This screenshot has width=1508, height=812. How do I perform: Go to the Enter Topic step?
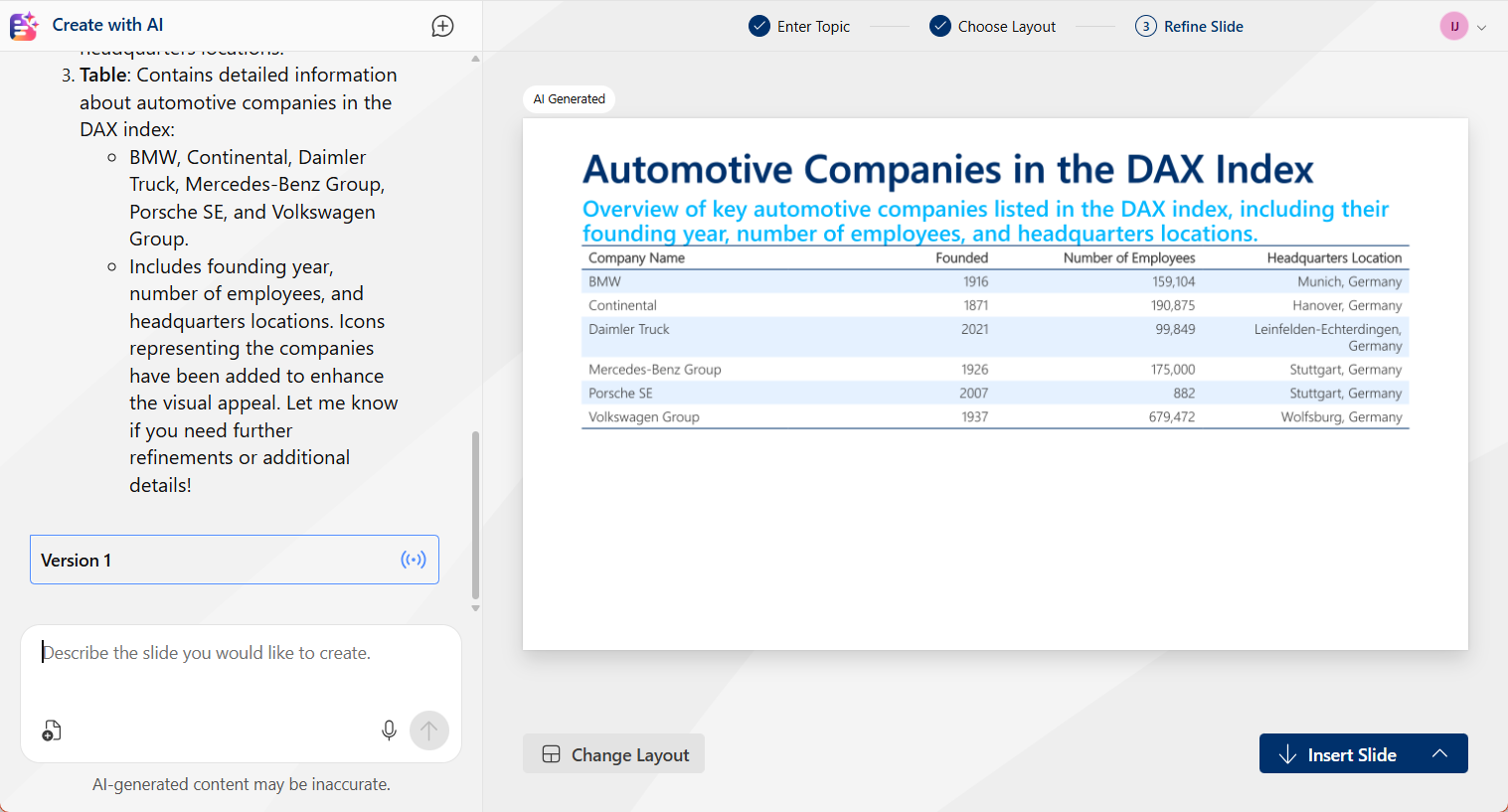tap(799, 26)
